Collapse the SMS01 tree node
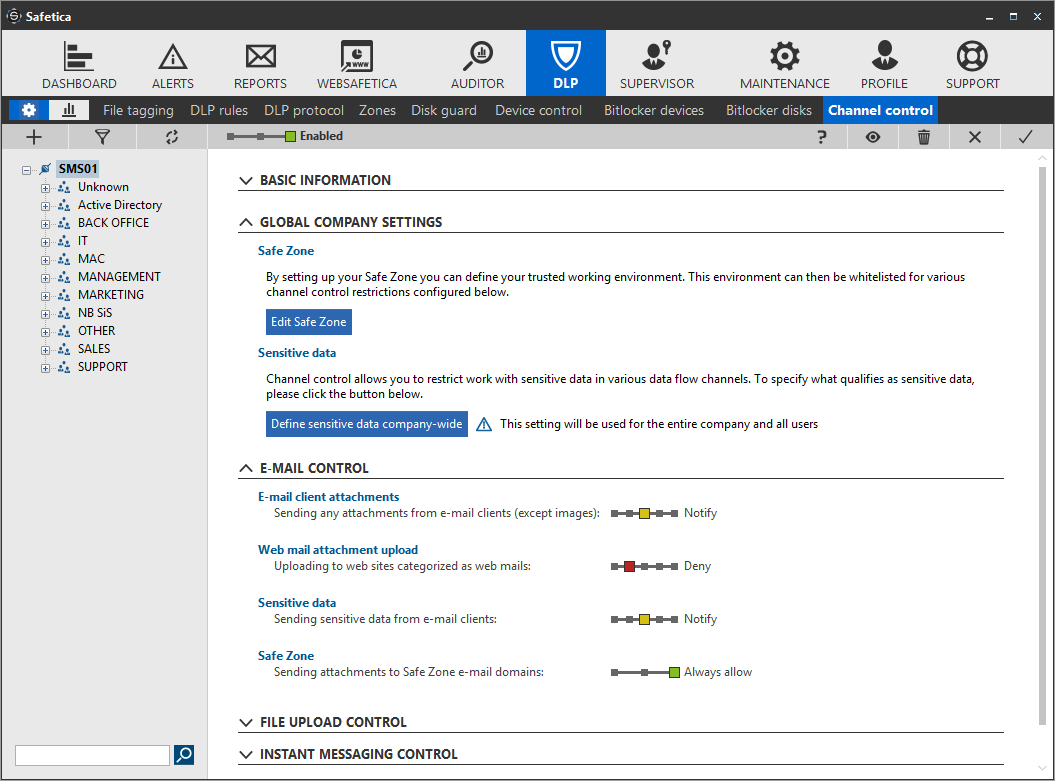 pyautogui.click(x=26, y=170)
